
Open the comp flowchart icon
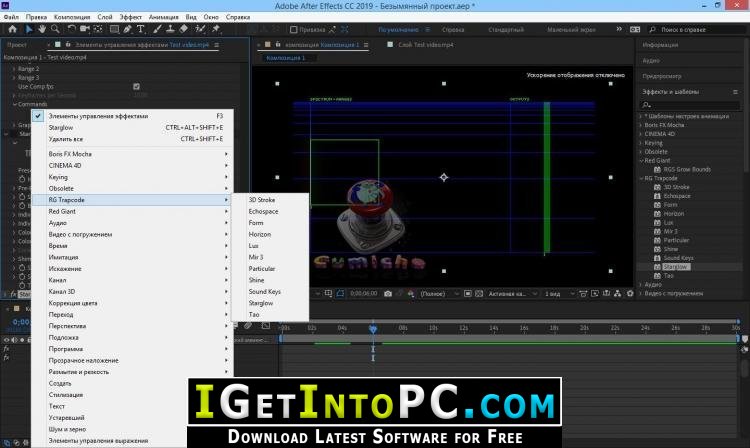point(618,294)
